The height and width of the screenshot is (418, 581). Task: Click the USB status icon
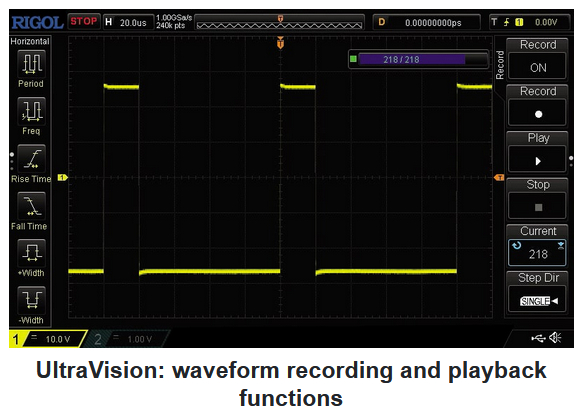(538, 338)
